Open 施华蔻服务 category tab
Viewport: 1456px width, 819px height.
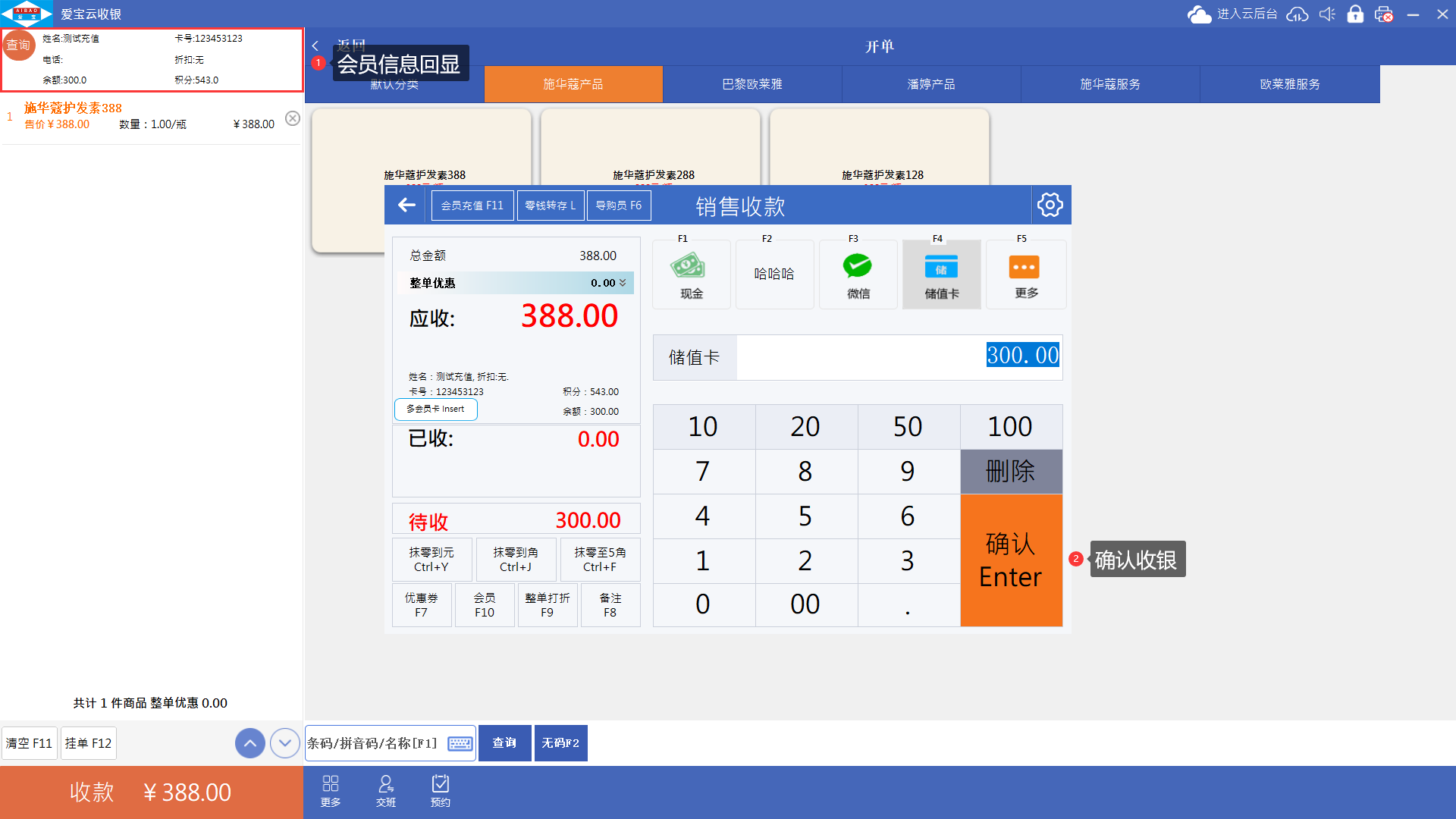1110,84
